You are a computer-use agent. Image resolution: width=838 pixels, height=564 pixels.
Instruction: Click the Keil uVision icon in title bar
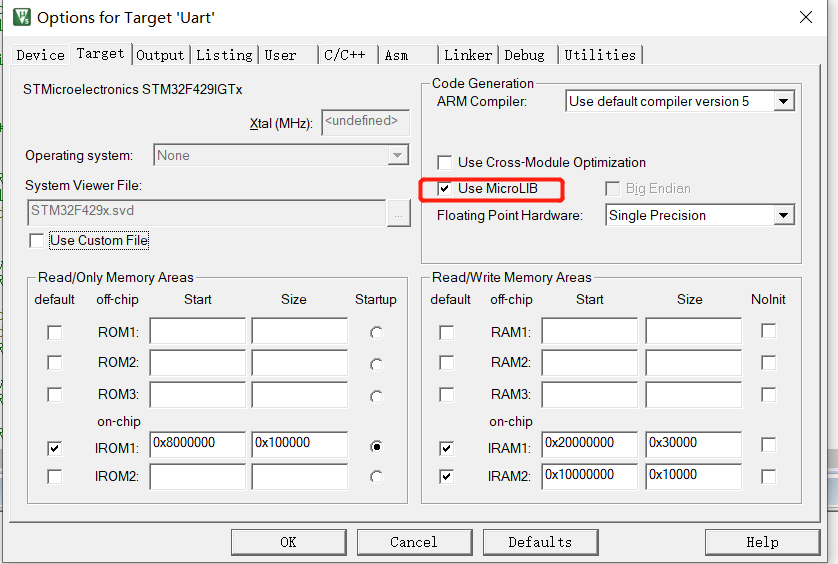pyautogui.click(x=22, y=17)
